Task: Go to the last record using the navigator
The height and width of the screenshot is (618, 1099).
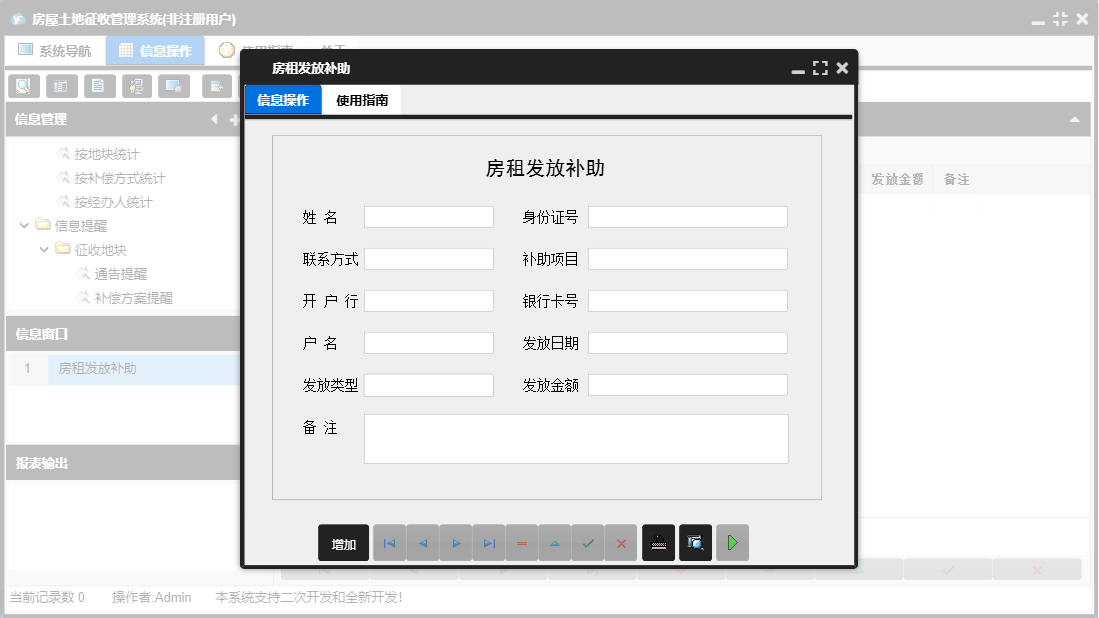Action: click(x=488, y=542)
